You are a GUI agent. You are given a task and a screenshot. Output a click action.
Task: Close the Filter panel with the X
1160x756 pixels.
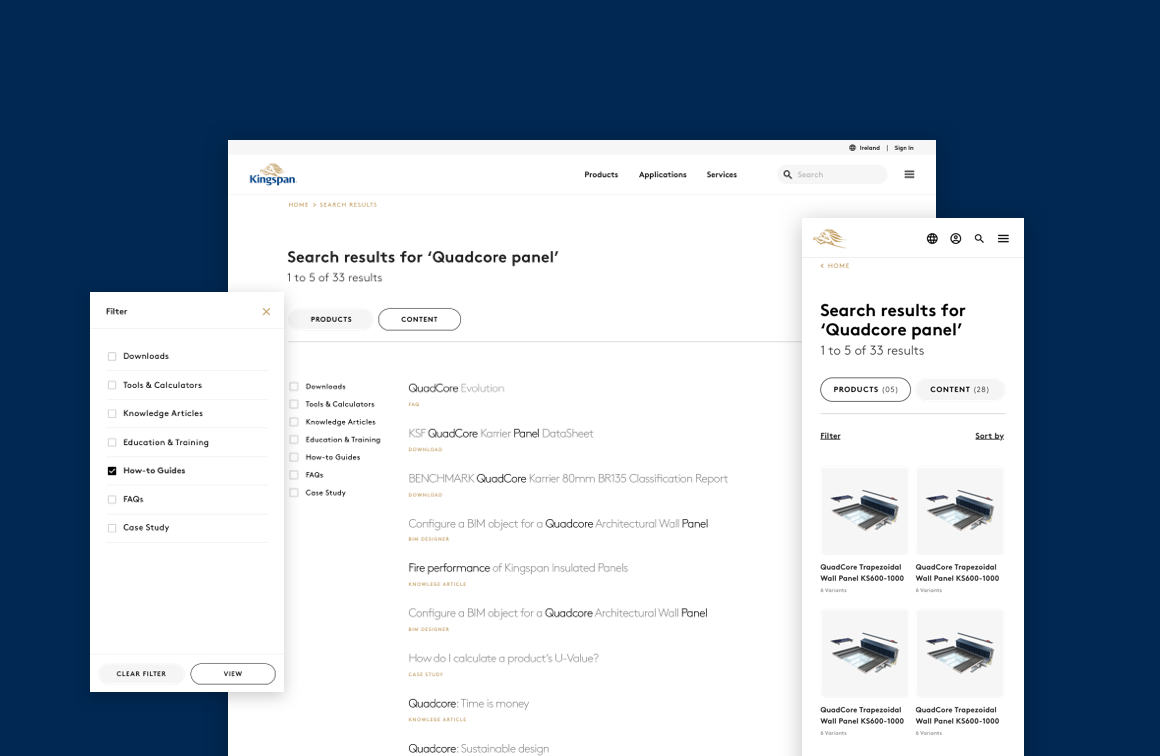click(x=266, y=311)
